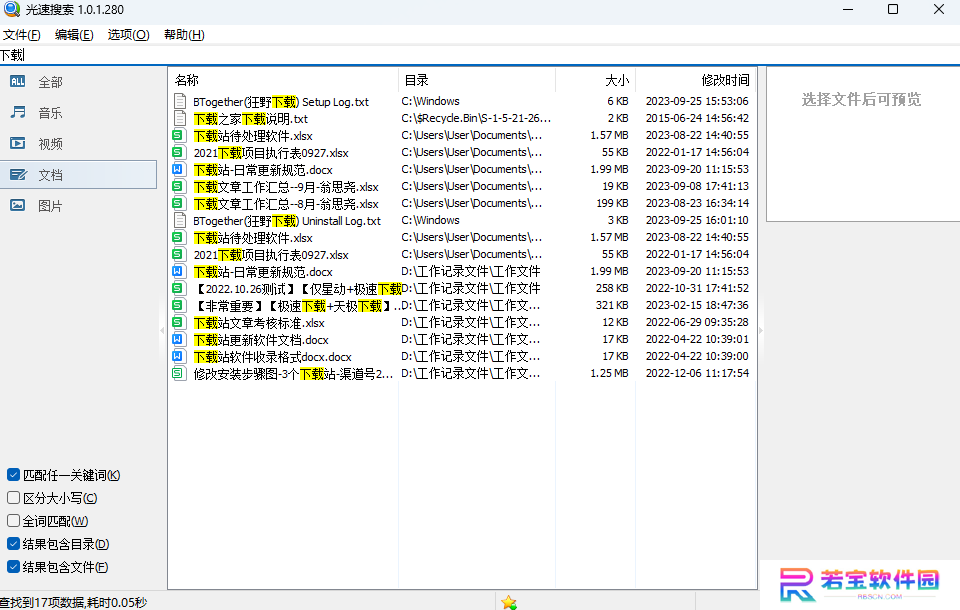Image resolution: width=960 pixels, height=610 pixels.
Task: Select the 【2022.10.26测试】 file row
Action: [297, 288]
